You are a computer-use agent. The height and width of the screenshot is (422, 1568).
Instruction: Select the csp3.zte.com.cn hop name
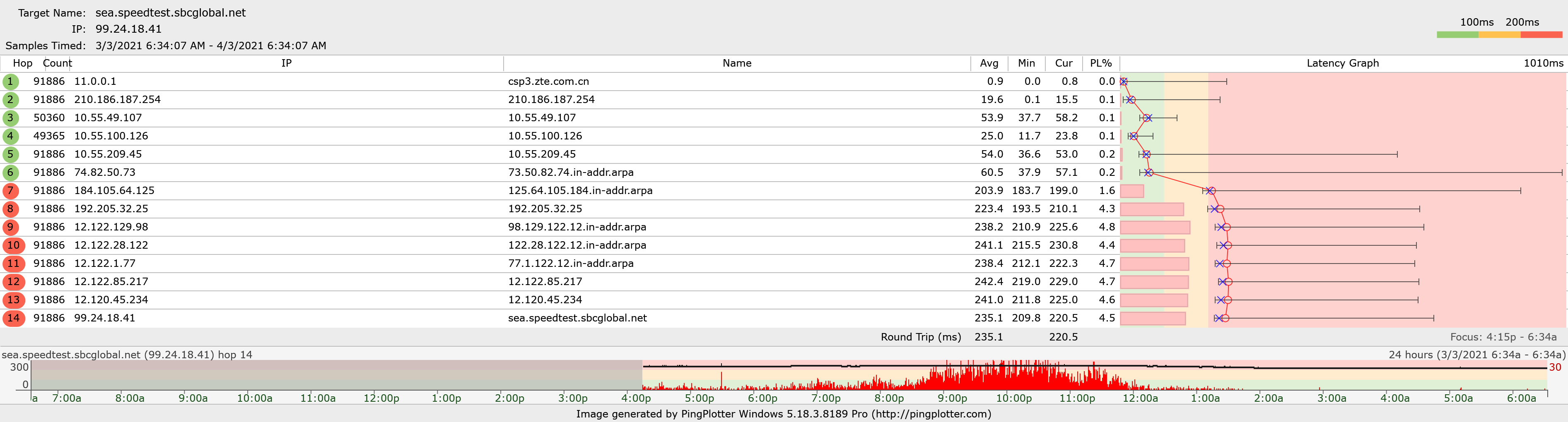548,82
